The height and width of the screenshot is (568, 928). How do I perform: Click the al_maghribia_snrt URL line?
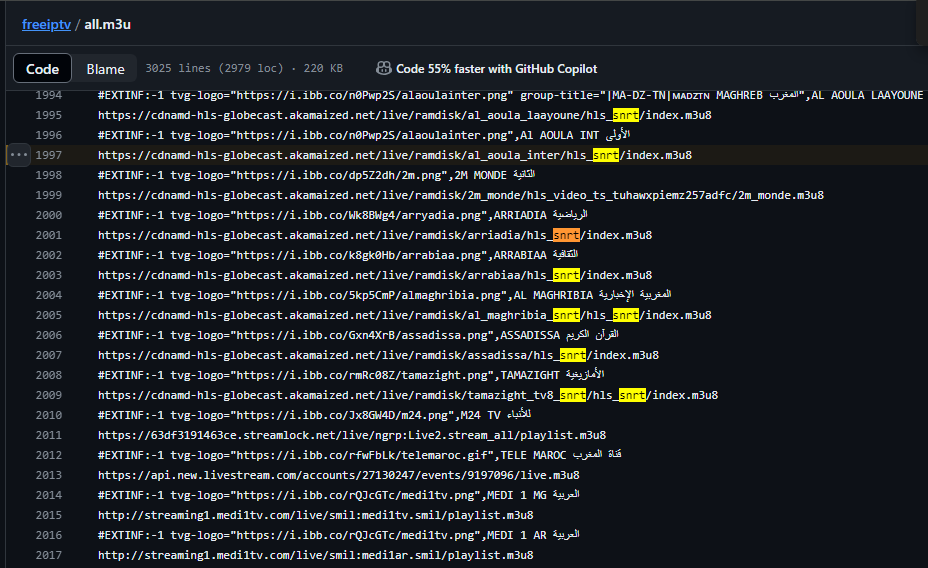coord(405,315)
